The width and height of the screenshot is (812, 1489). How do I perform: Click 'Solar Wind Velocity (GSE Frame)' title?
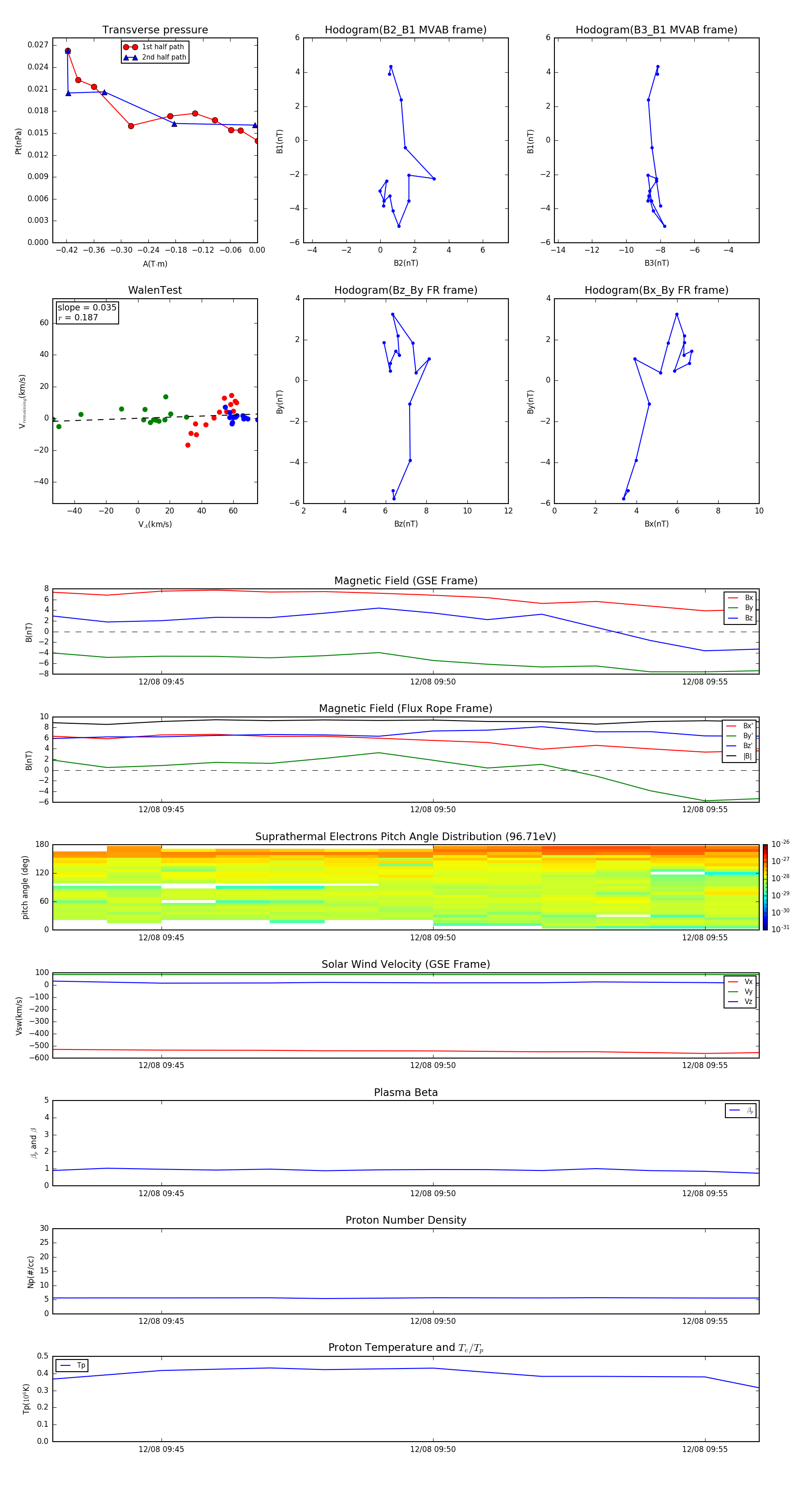point(406,965)
